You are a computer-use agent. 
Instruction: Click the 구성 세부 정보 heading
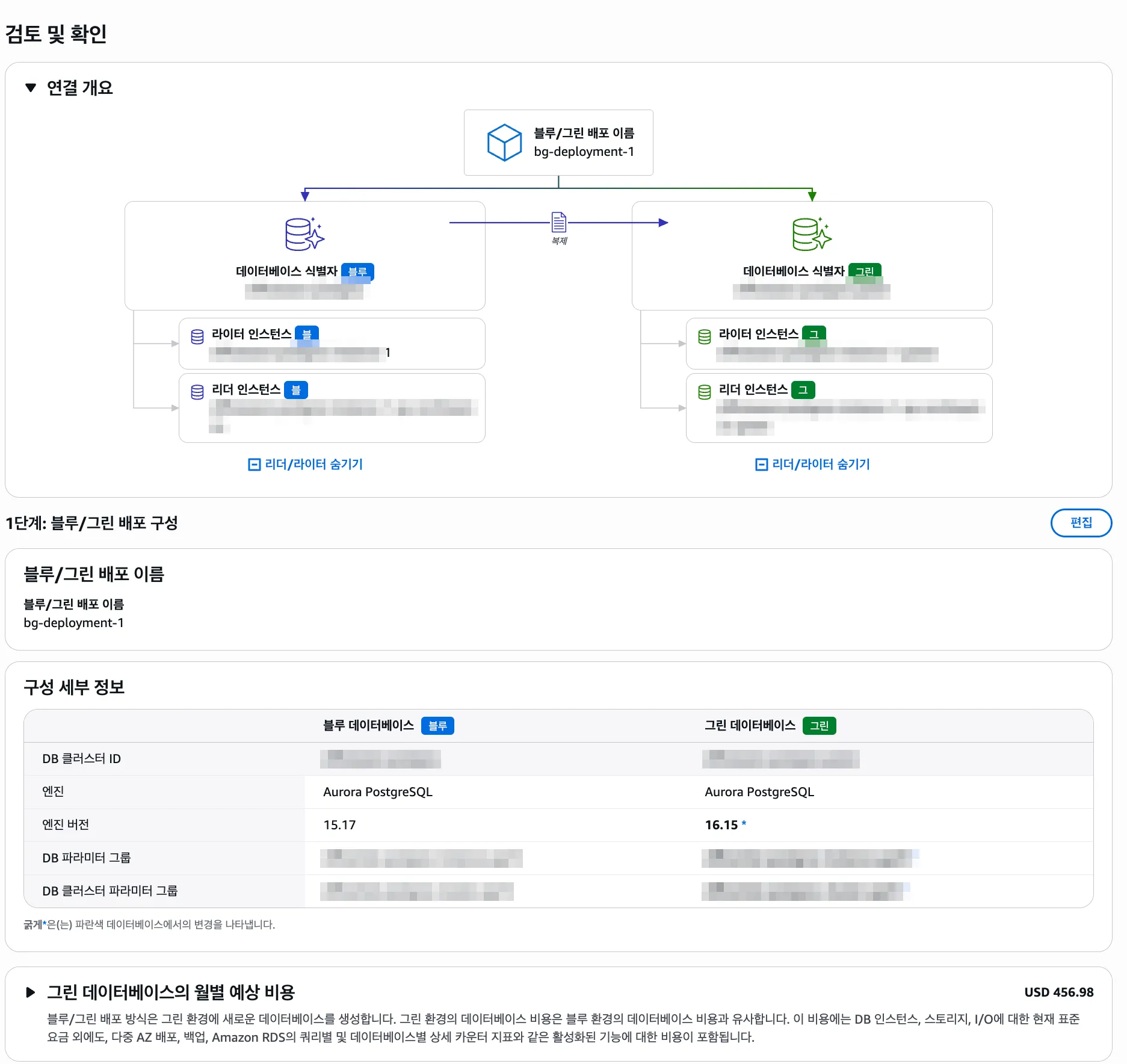(x=74, y=687)
